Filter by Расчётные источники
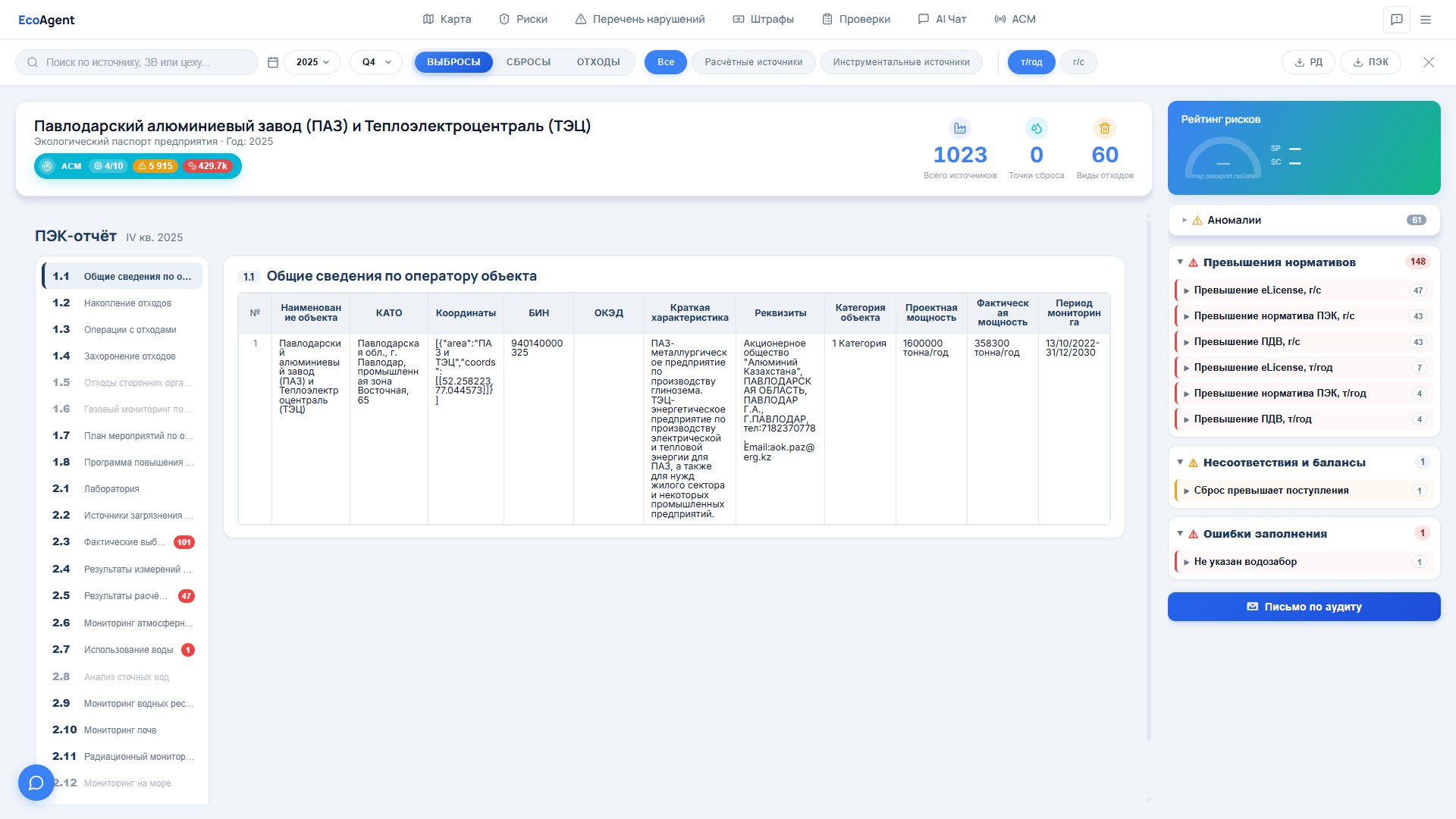Image resolution: width=1456 pixels, height=819 pixels. click(x=754, y=62)
